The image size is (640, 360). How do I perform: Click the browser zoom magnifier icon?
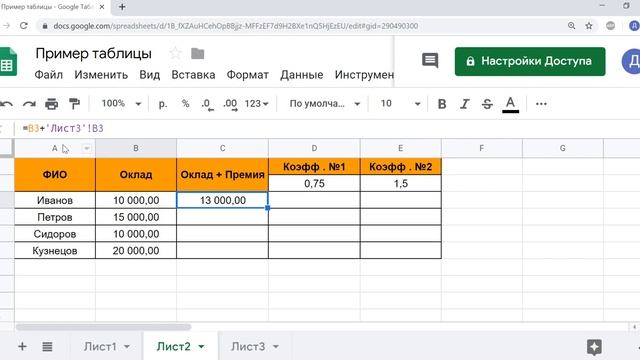[x=571, y=26]
